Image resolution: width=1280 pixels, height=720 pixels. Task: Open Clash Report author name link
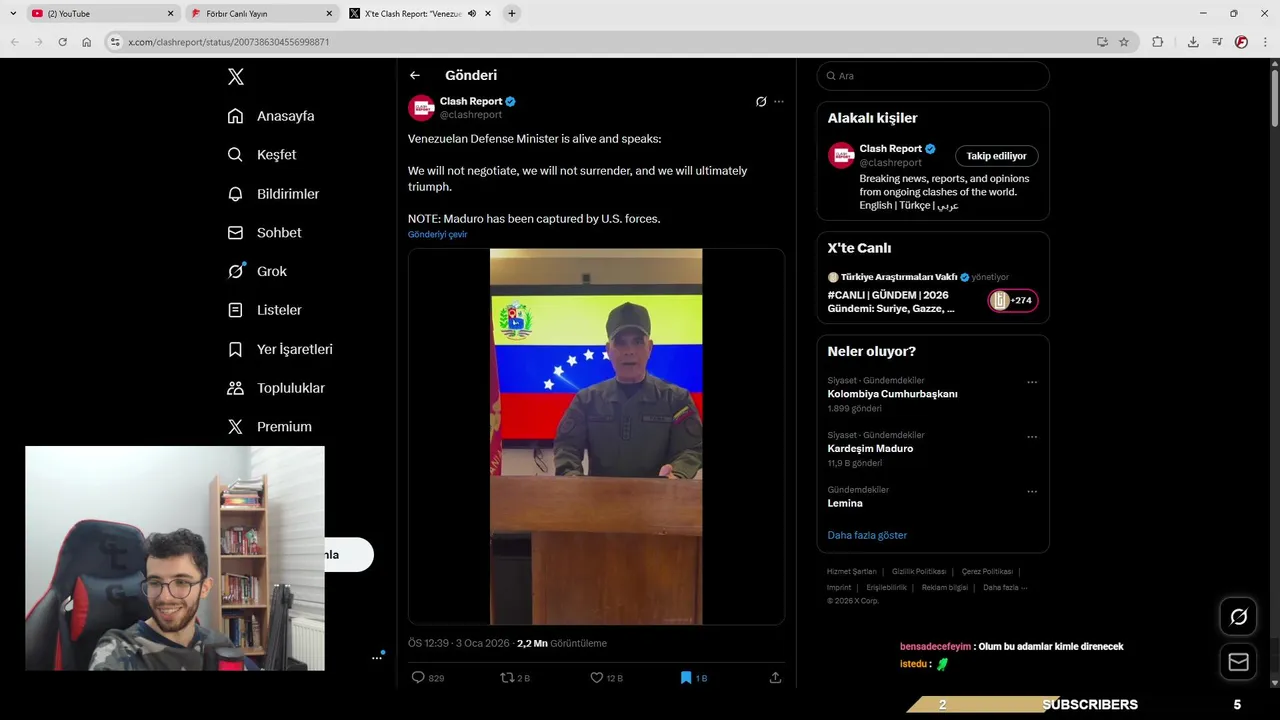pos(471,101)
